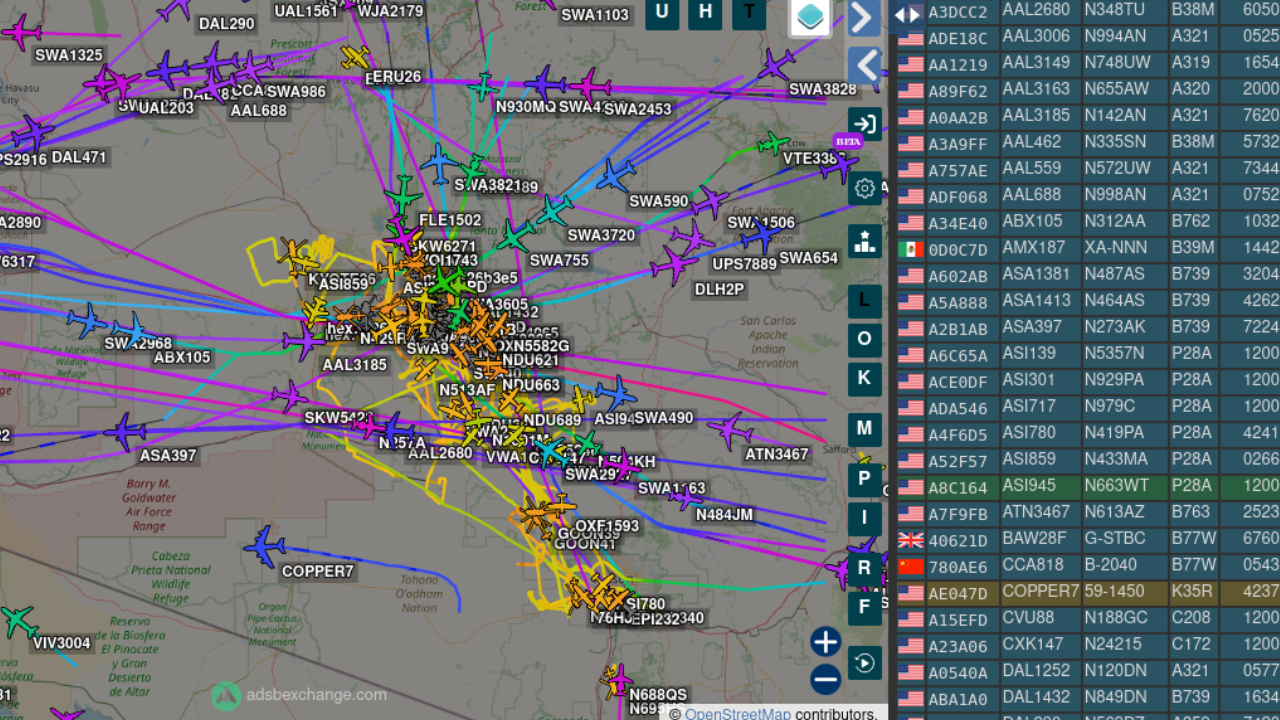
Task: Toggle the R button
Action: pyautogui.click(x=865, y=568)
